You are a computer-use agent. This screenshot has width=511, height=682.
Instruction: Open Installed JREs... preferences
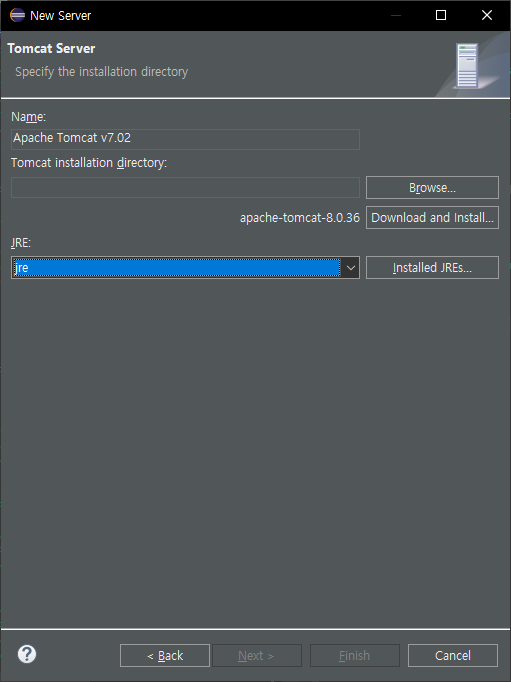[x=432, y=267]
